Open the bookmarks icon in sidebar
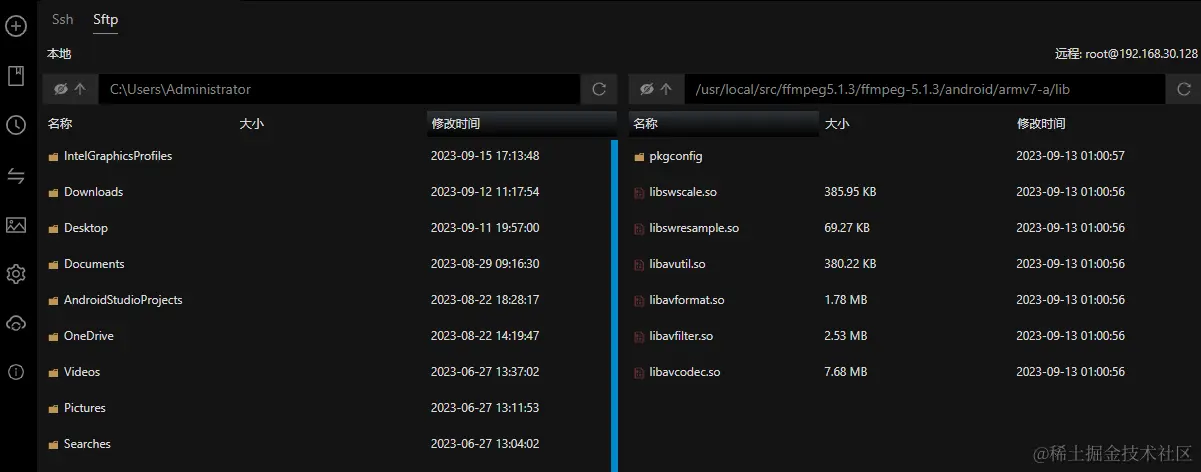Image resolution: width=1201 pixels, height=472 pixels. pyautogui.click(x=16, y=76)
